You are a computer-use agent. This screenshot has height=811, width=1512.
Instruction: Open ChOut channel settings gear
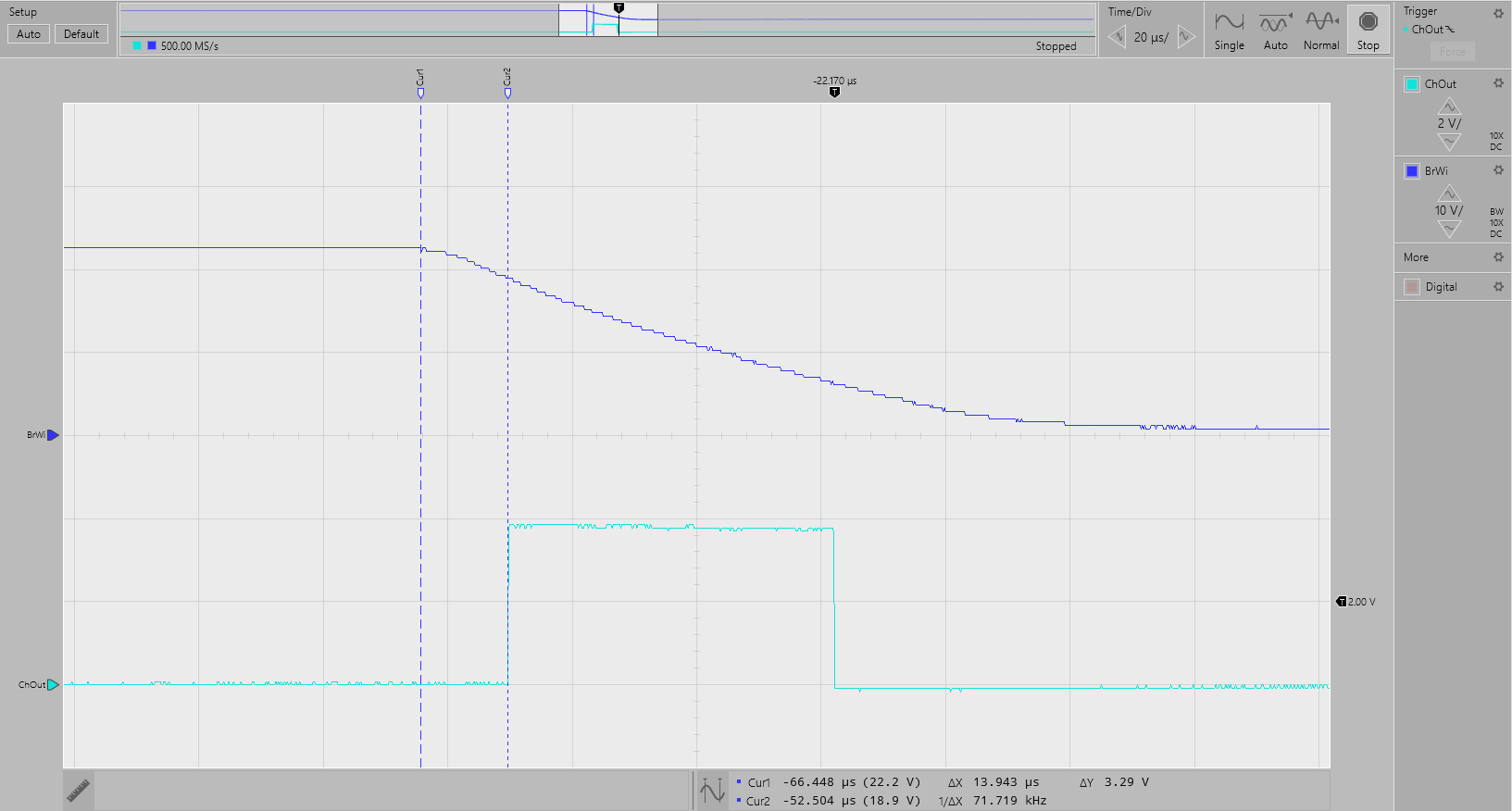click(x=1498, y=83)
